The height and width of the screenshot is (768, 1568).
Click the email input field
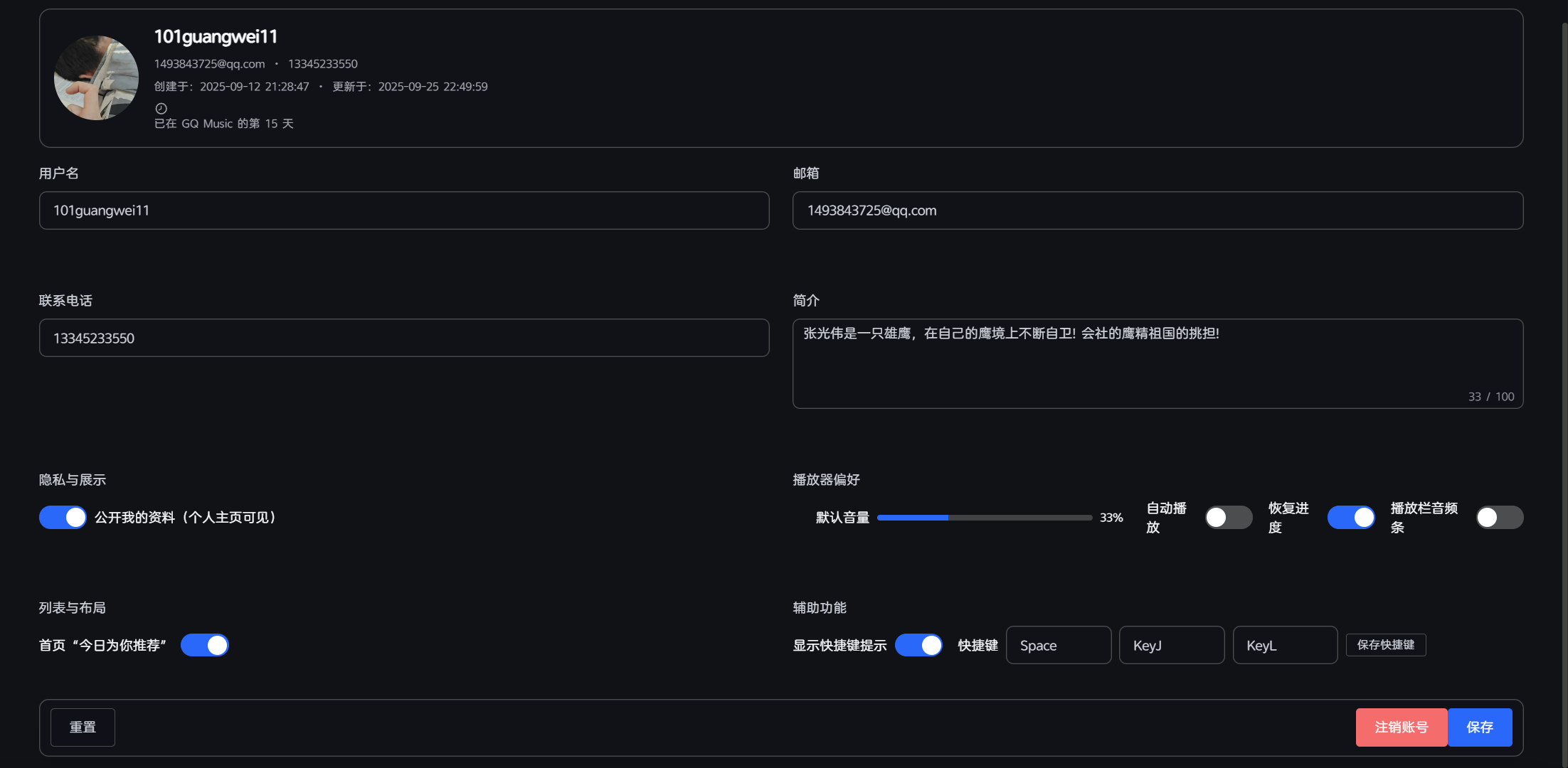point(1158,210)
